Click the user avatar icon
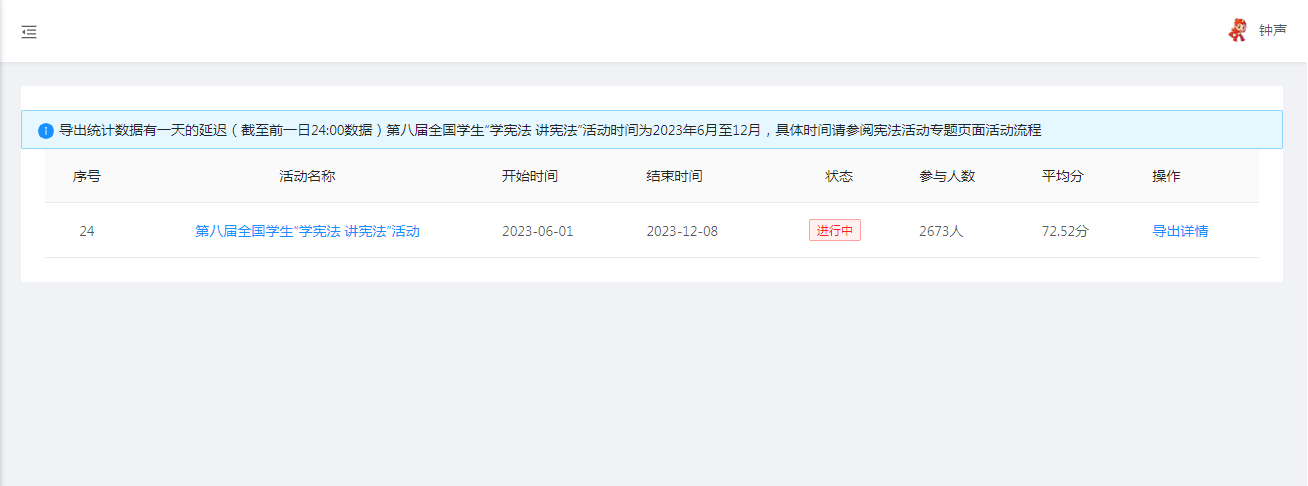Screen dimensions: 1308x486 point(1237,31)
